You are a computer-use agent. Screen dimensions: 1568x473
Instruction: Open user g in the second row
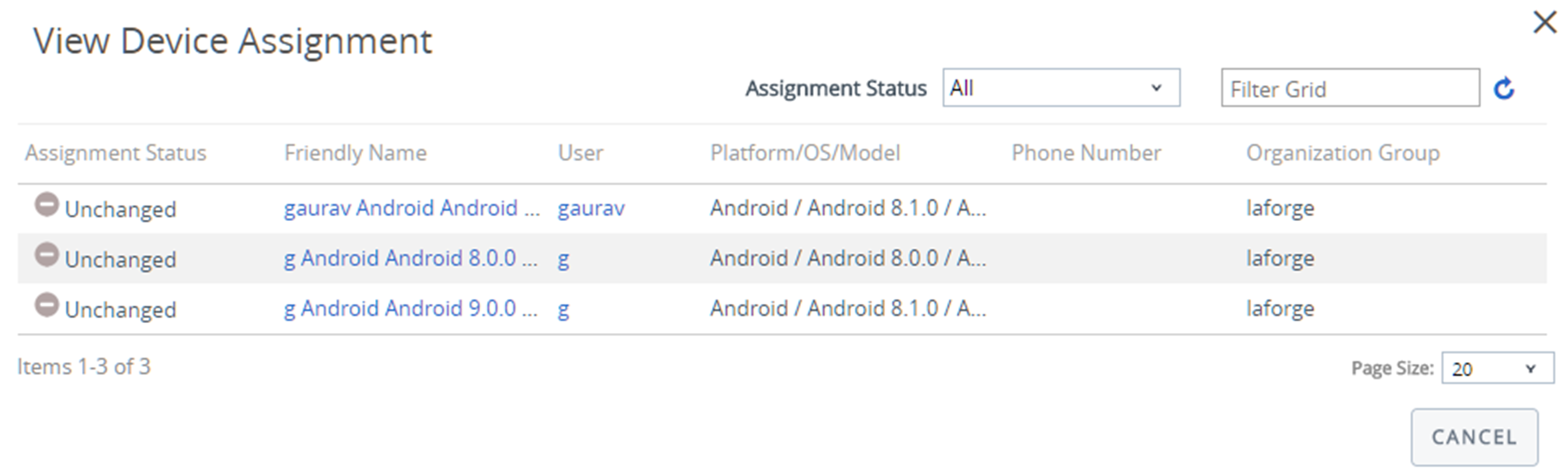(x=564, y=259)
